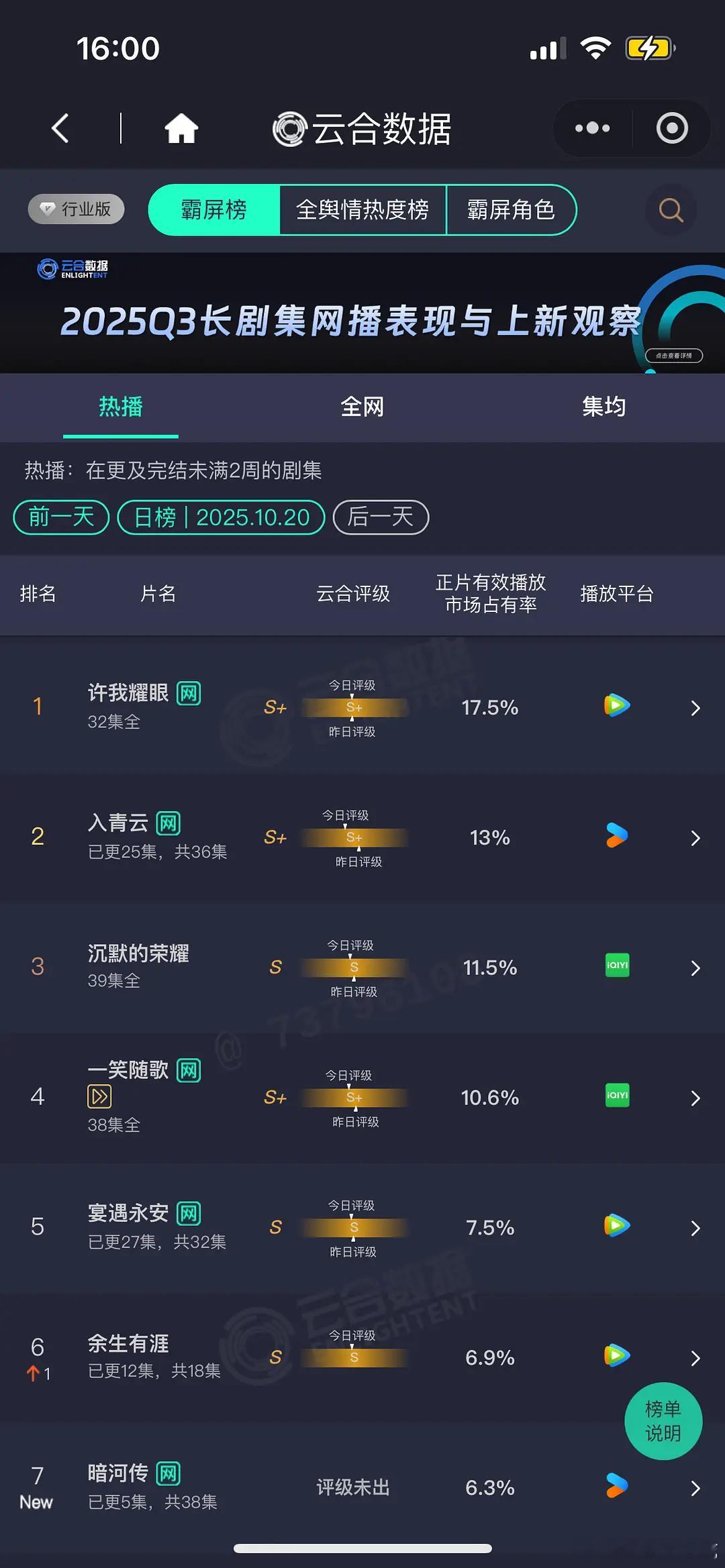This screenshot has height=1568, width=725.
Task: Switch to 行业版 mode
Action: click(x=77, y=209)
